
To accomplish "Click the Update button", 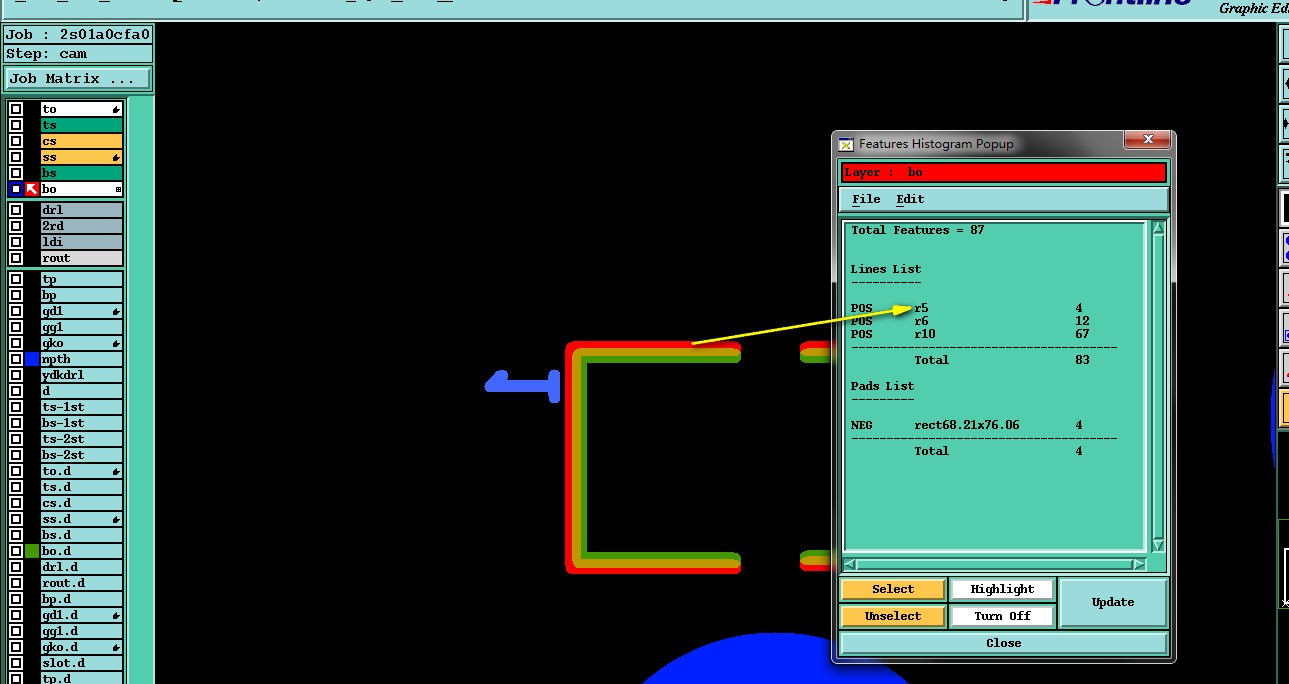I will 1113,602.
